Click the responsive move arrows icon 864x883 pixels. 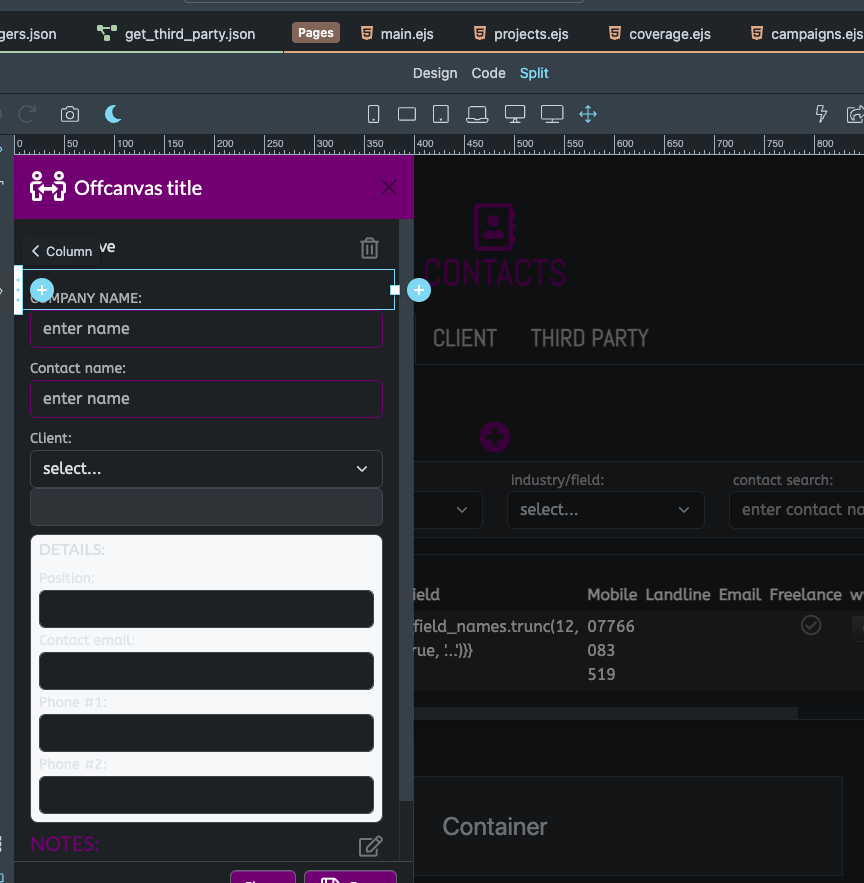(588, 114)
